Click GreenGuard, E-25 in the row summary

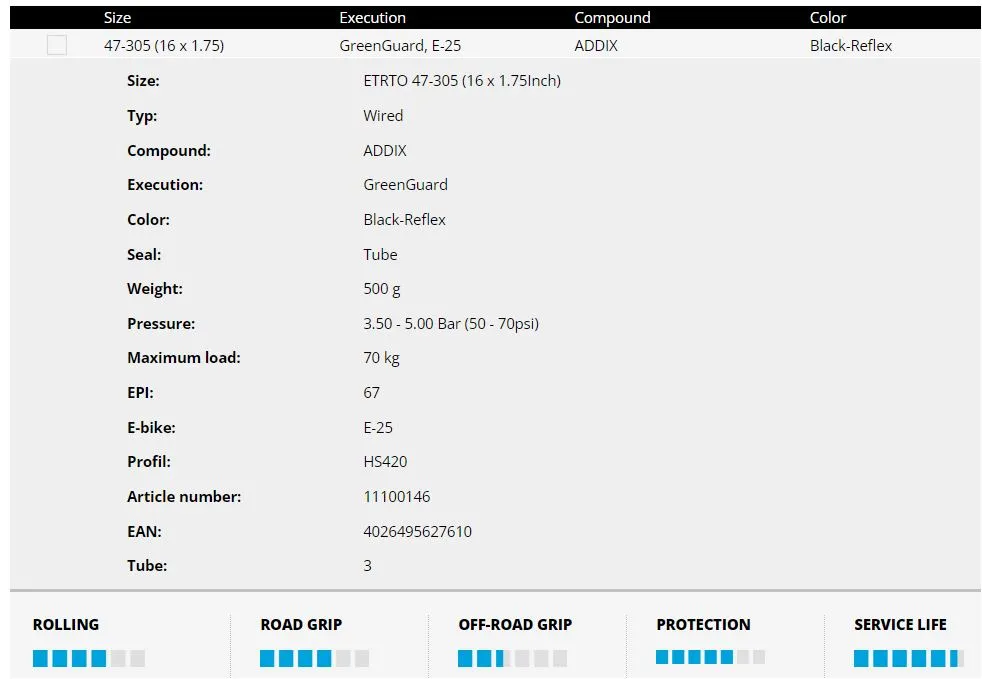pyautogui.click(x=400, y=46)
